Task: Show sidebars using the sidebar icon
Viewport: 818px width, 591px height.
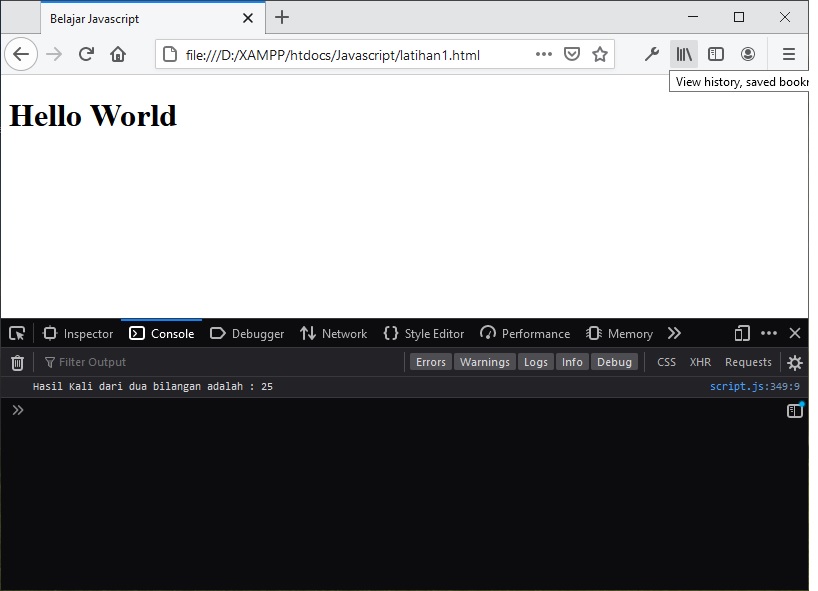Action: [716, 54]
